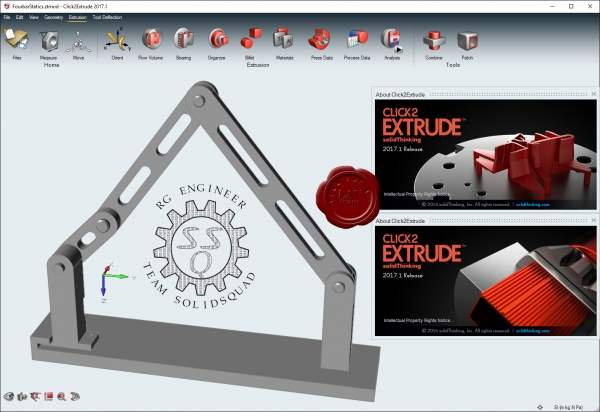Image resolution: width=600 pixels, height=412 pixels.
Task: Choose the Patch tool
Action: pos(467,41)
